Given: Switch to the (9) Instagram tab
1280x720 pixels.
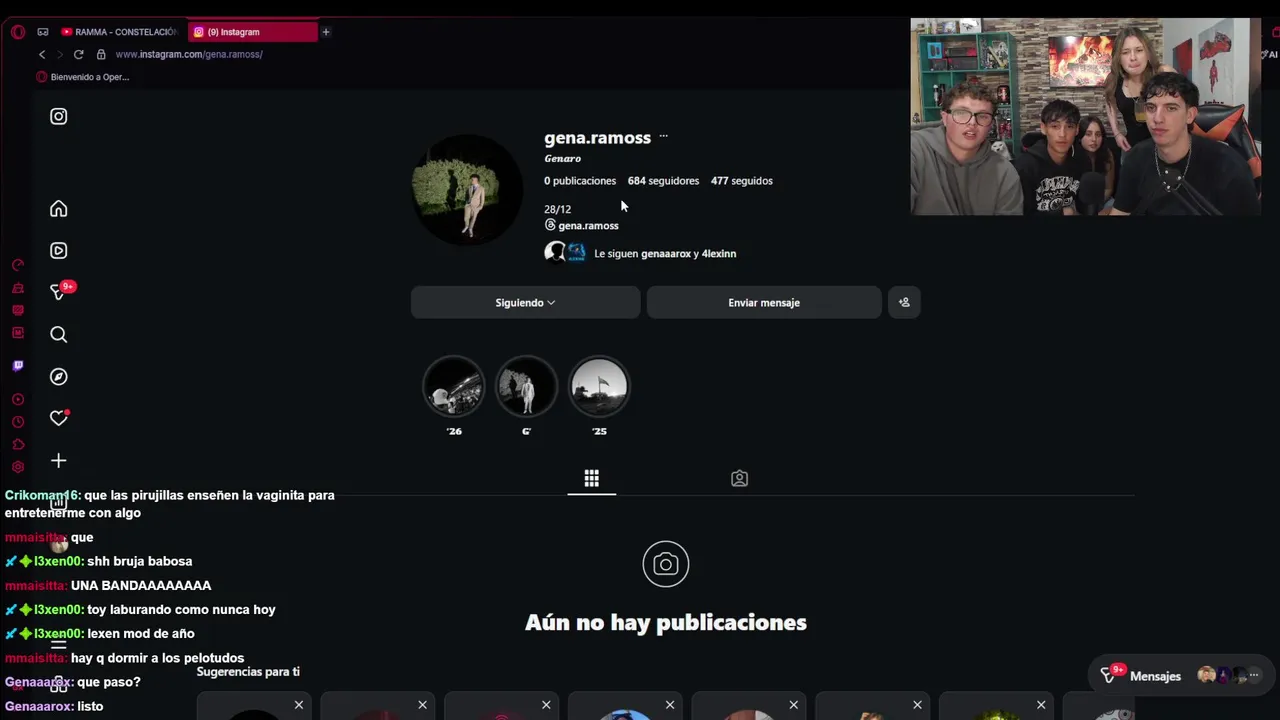Looking at the screenshot, I should click(x=252, y=32).
